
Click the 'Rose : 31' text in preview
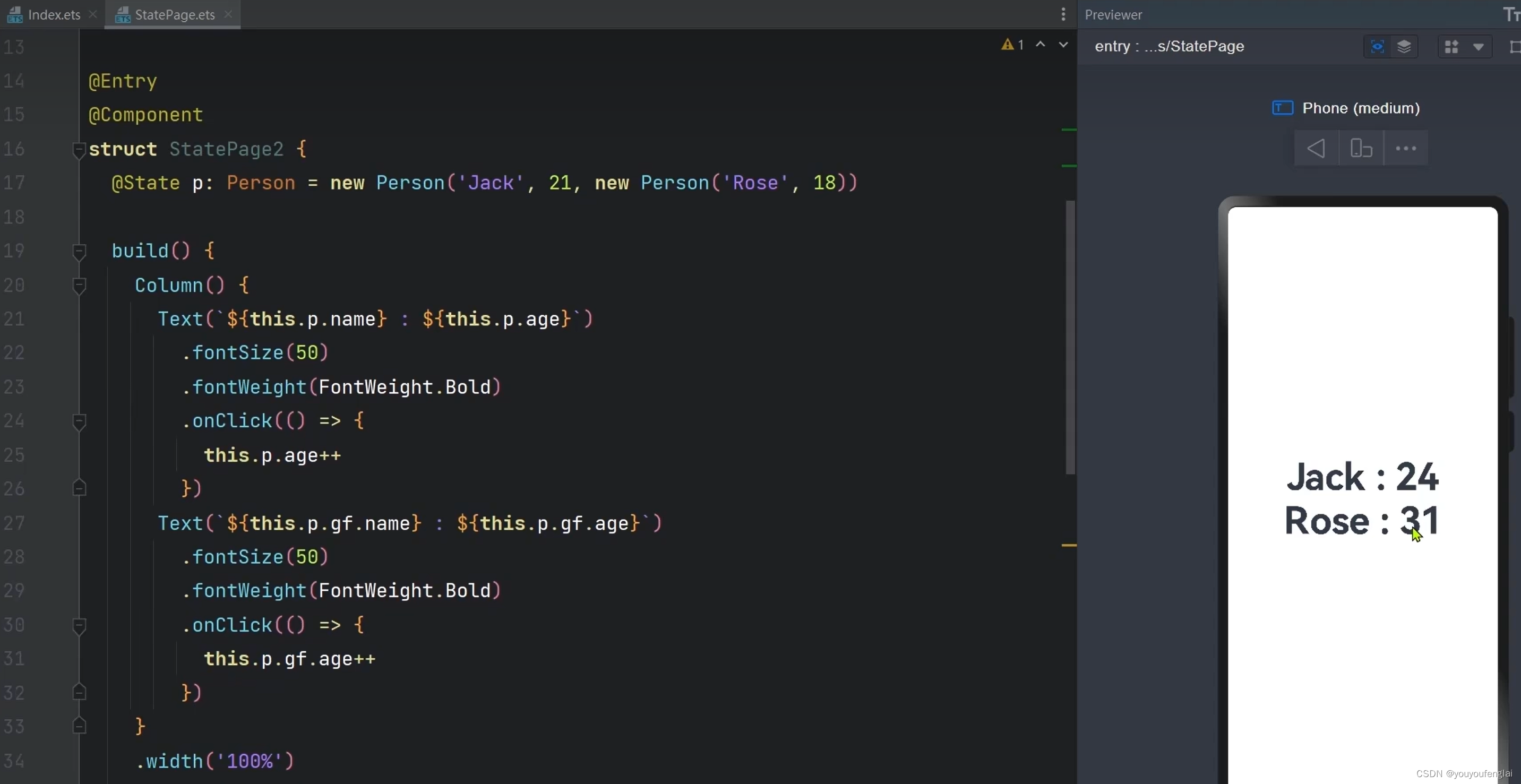1361,521
